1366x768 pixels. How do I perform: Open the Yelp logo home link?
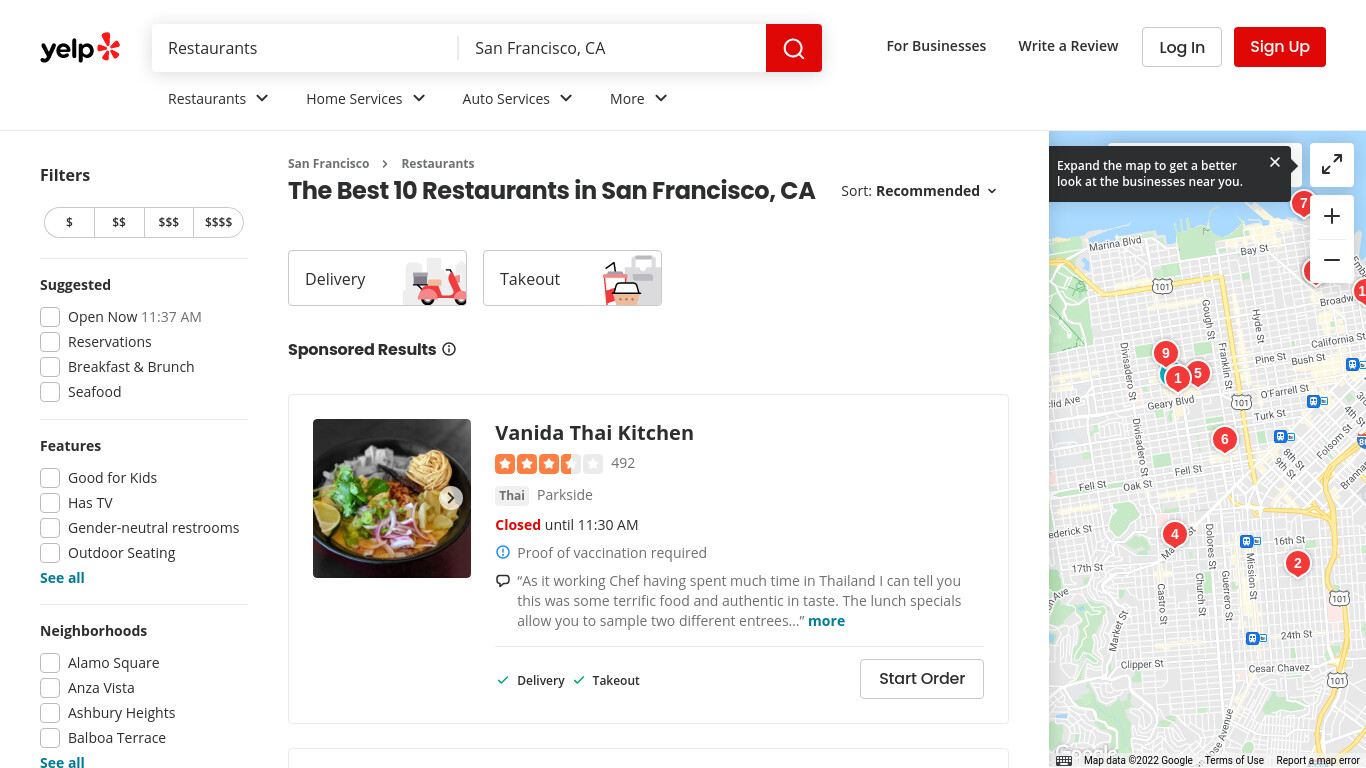coord(80,48)
